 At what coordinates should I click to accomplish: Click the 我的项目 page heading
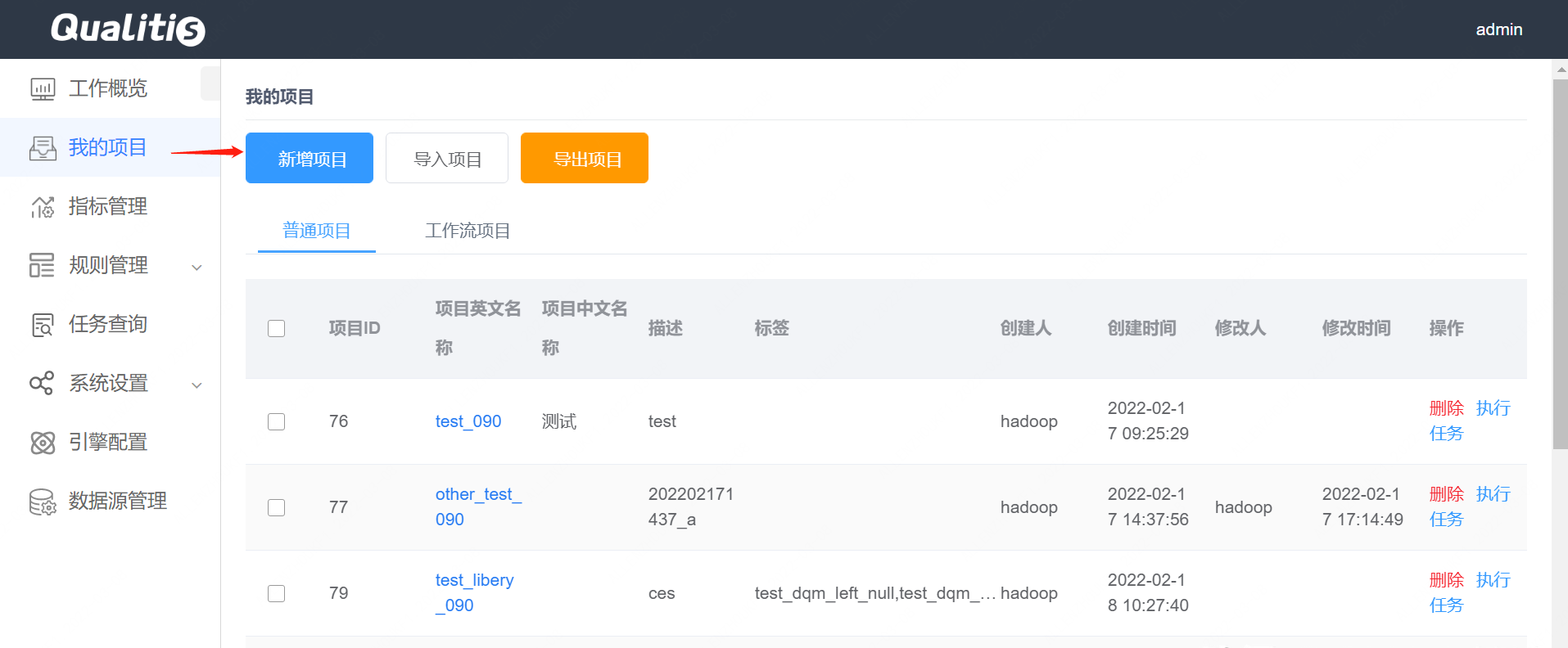click(x=279, y=97)
